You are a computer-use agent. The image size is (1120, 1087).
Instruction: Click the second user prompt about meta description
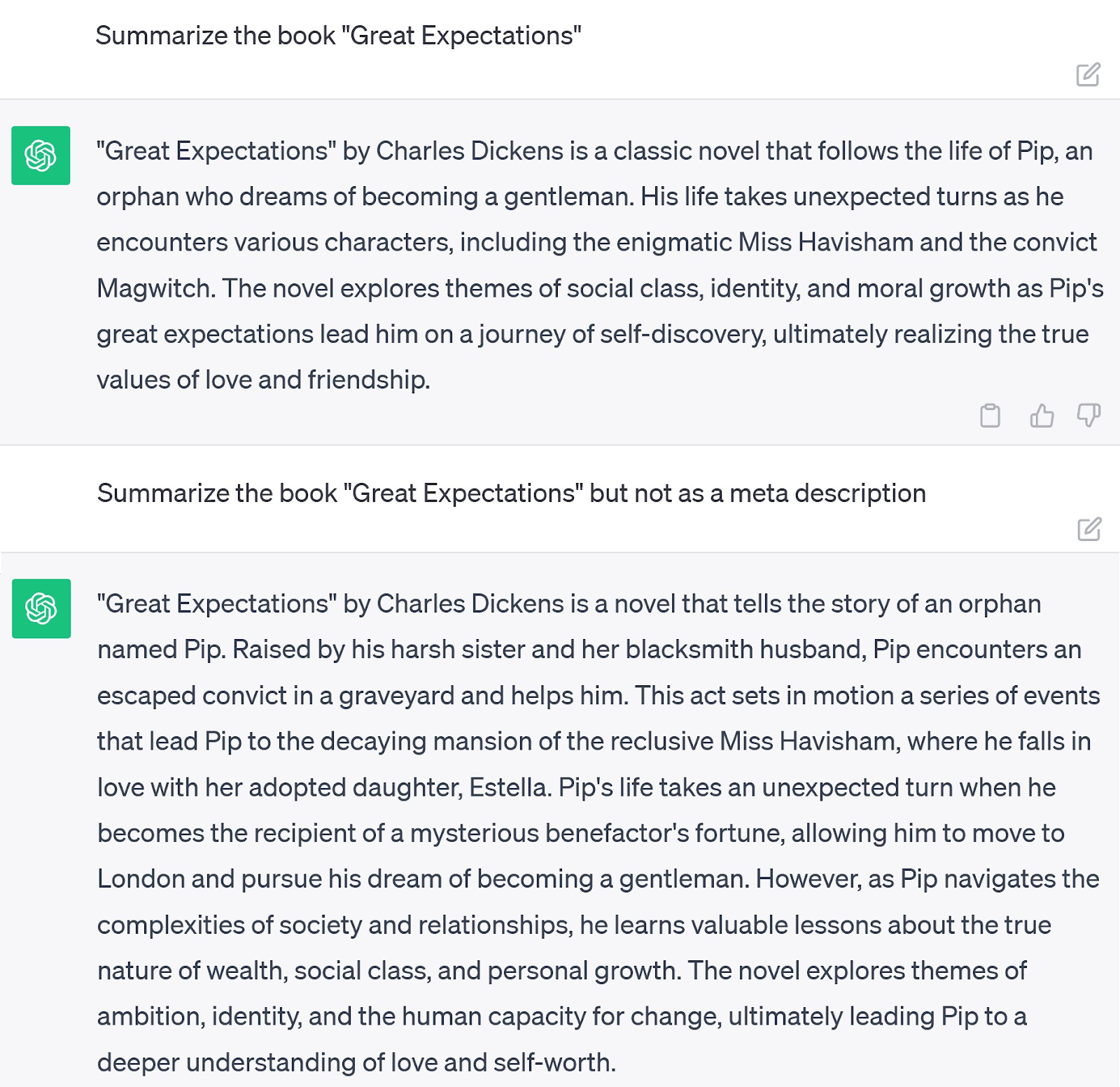511,493
